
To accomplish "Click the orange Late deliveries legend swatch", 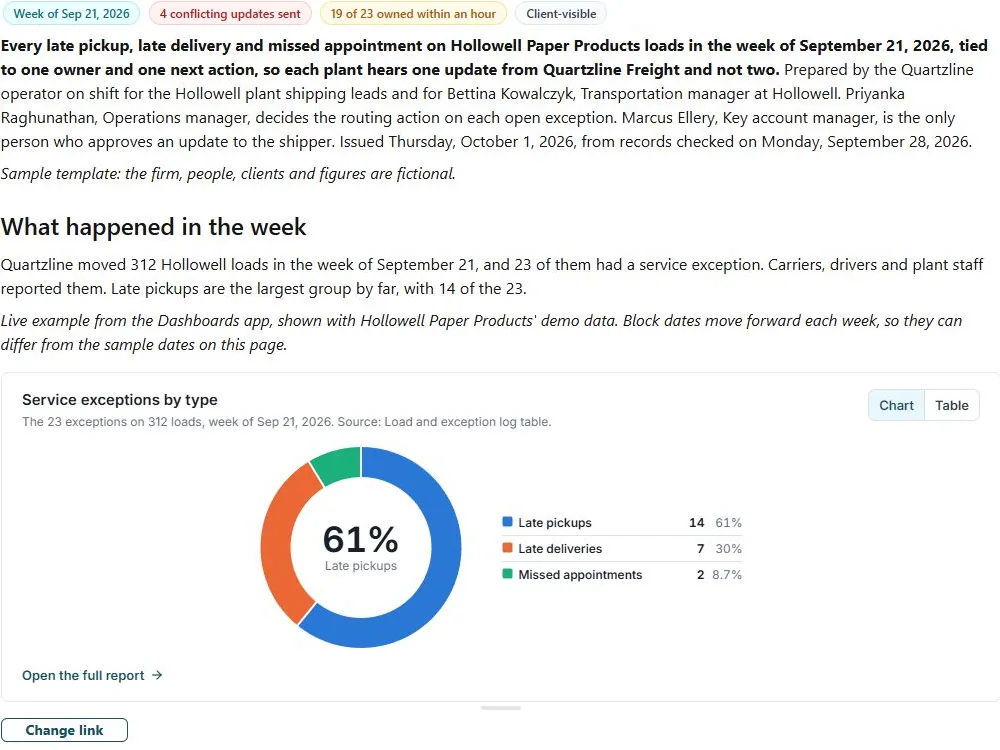I will 508,548.
